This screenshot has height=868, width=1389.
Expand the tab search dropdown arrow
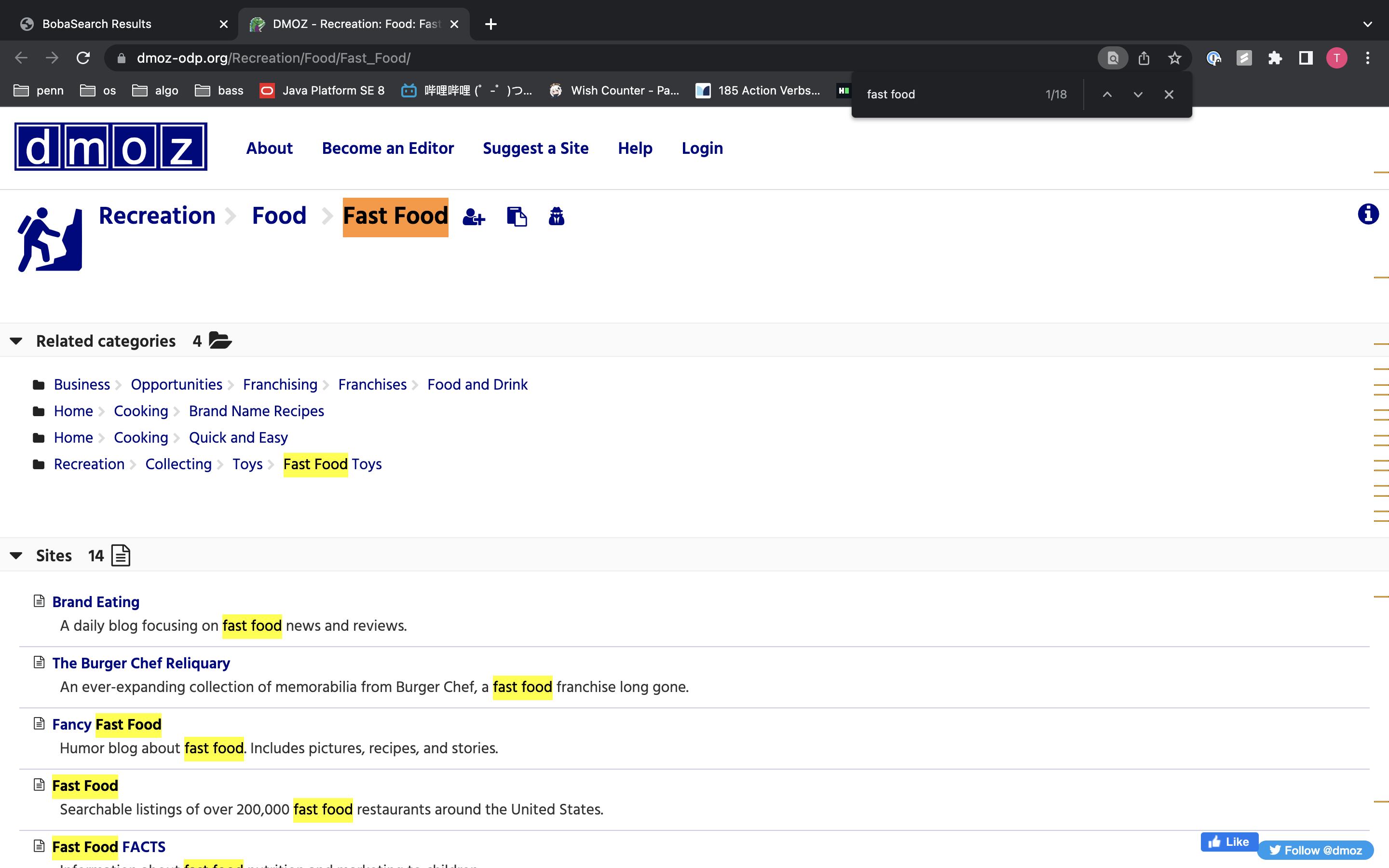[x=1367, y=24]
